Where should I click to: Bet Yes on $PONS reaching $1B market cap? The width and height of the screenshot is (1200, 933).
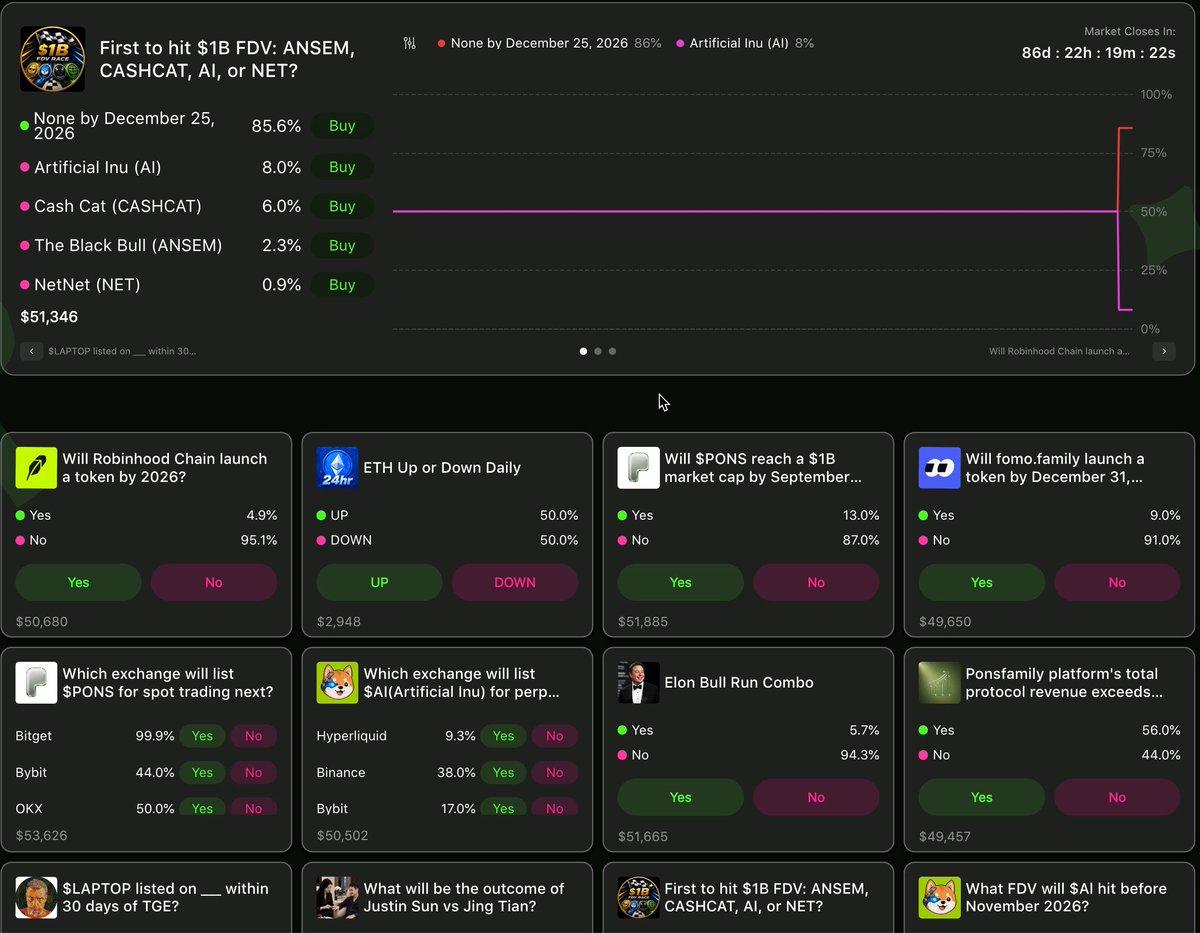pos(680,582)
